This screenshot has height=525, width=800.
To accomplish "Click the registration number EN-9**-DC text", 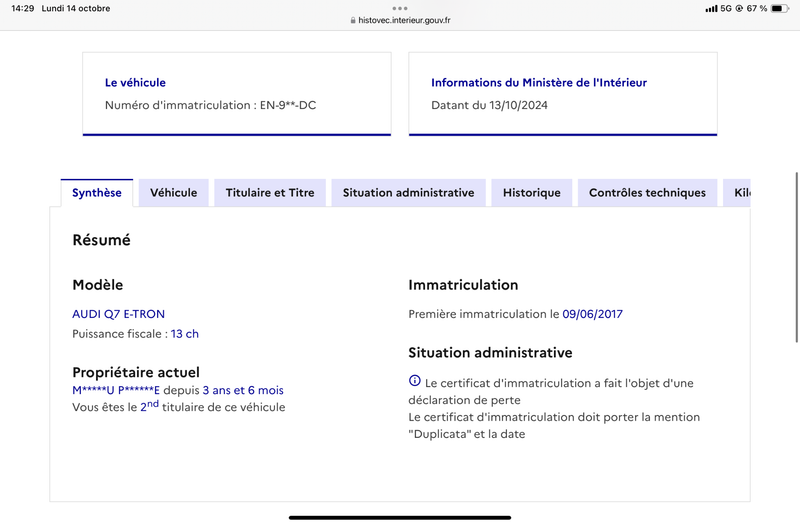I will [288, 105].
